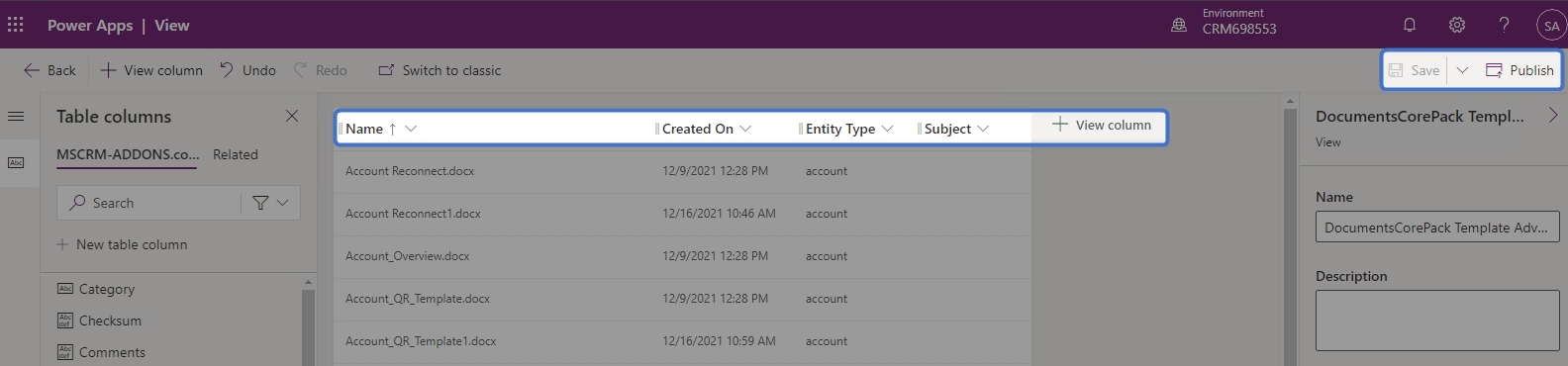Go Back with the arrow button
Image resolution: width=1568 pixels, height=366 pixels.
pos(49,70)
